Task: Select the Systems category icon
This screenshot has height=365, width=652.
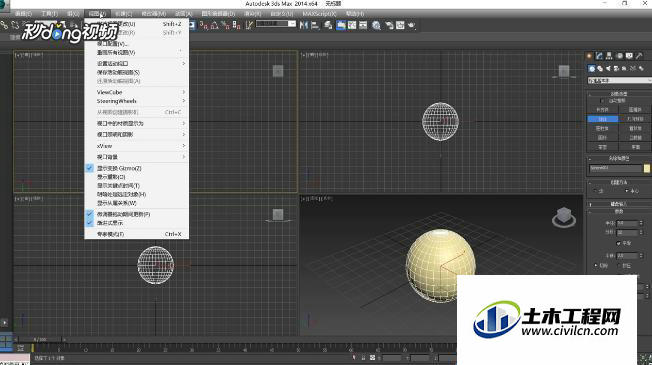Action: [641, 69]
